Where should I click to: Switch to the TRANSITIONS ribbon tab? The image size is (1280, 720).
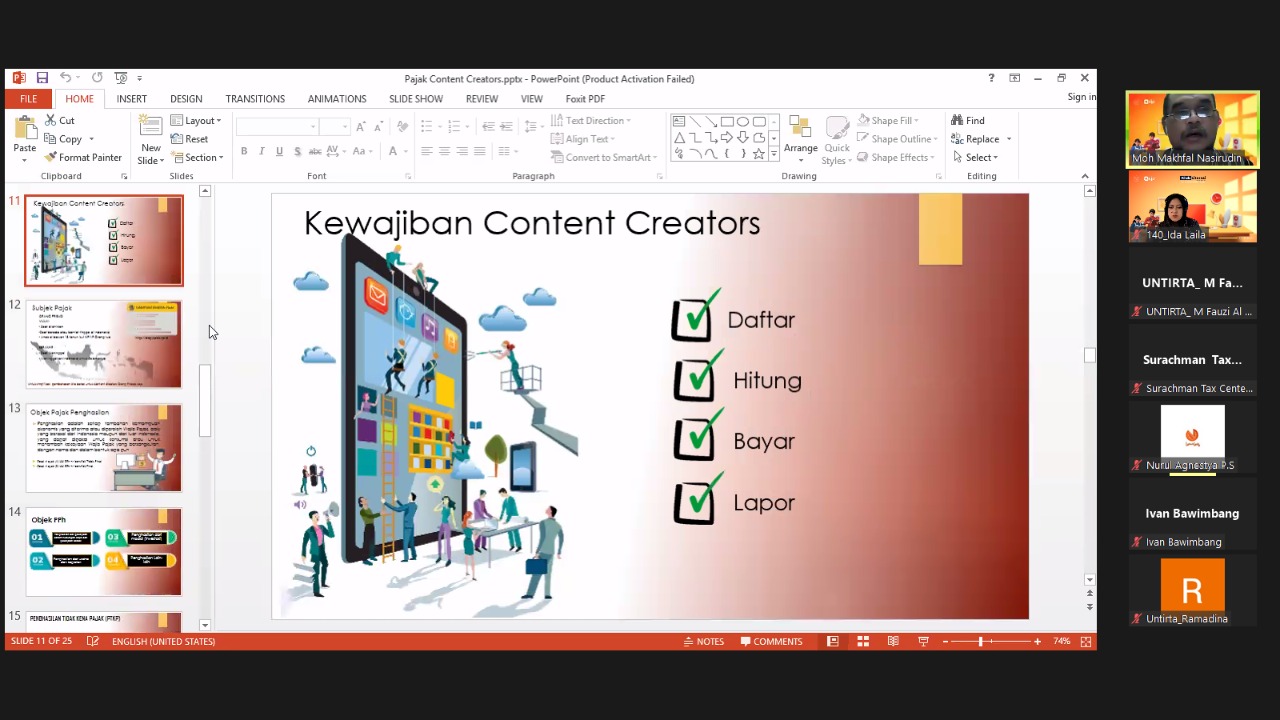pos(255,99)
